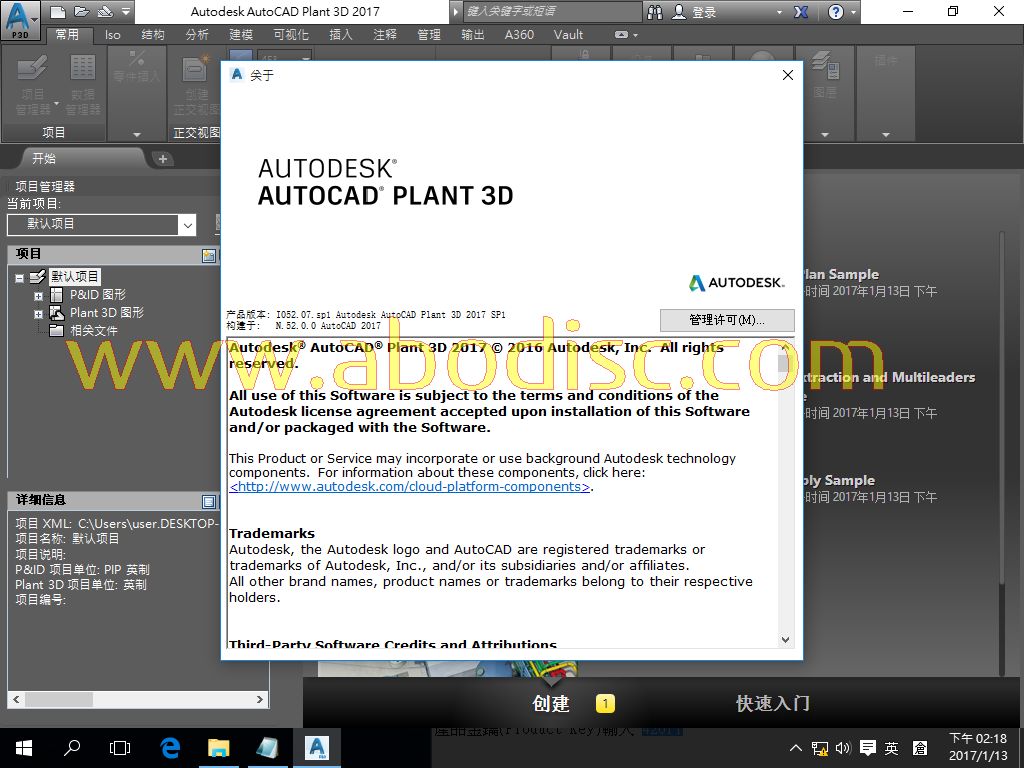Click the plus new drawing tab button
1024x768 pixels.
tap(163, 159)
